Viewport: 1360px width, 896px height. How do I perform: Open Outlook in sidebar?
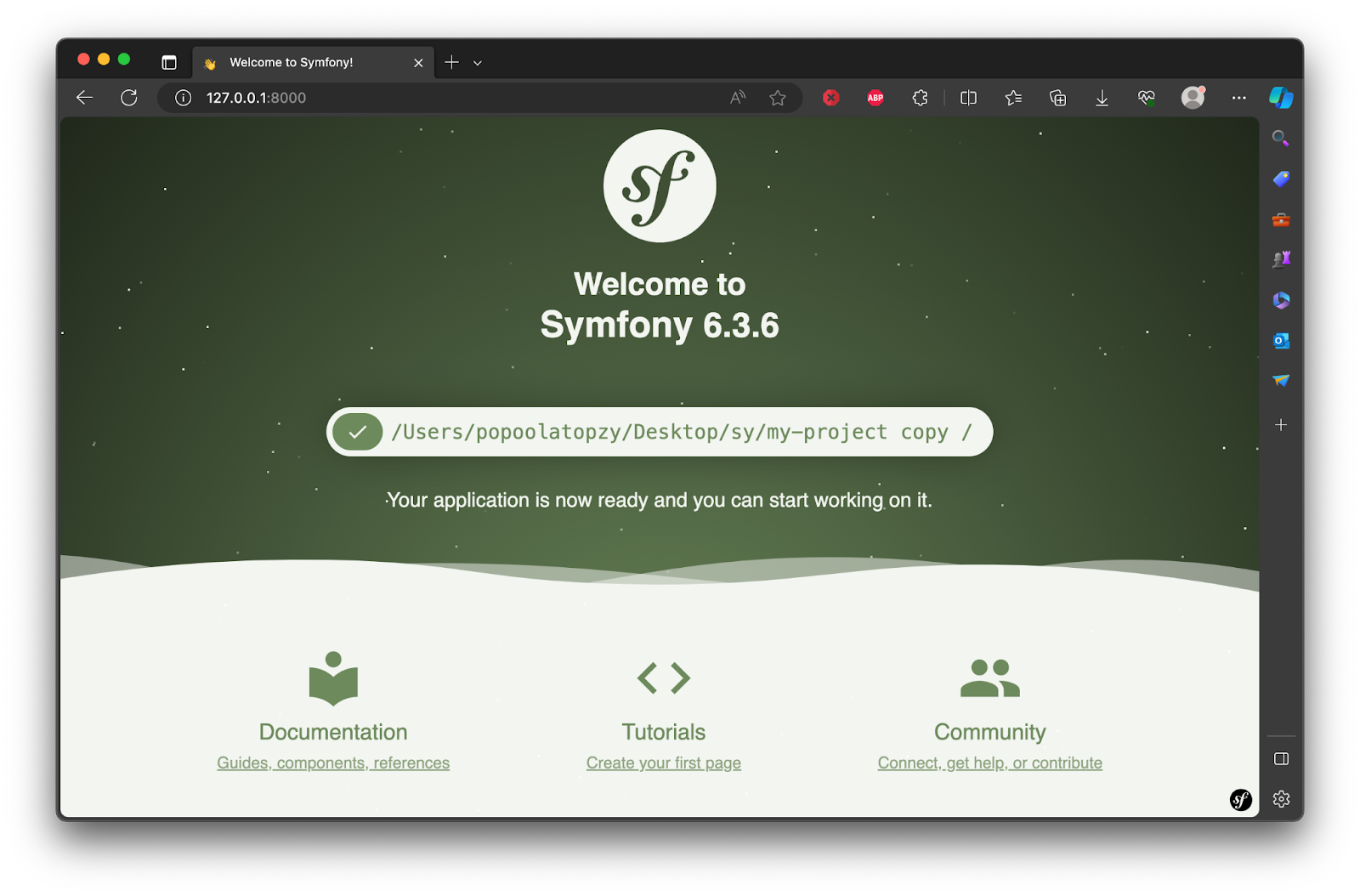click(1281, 341)
